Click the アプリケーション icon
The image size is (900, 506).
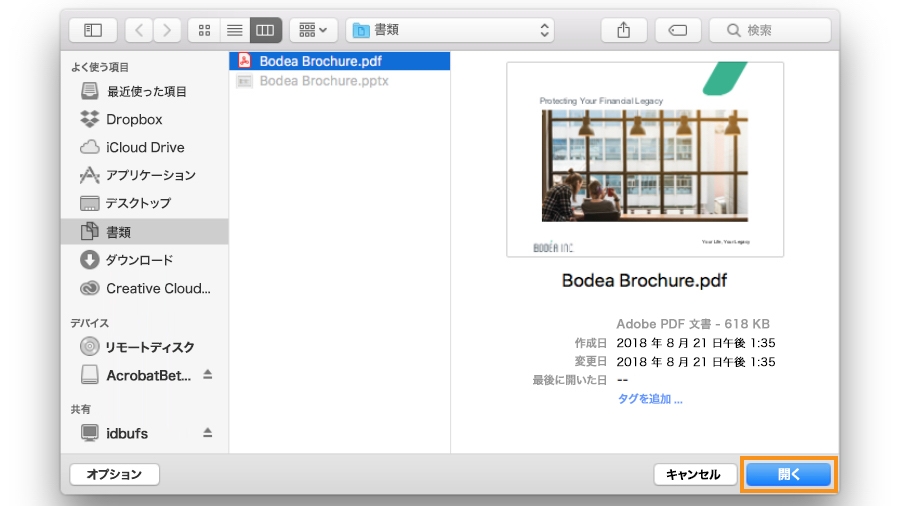(90, 175)
